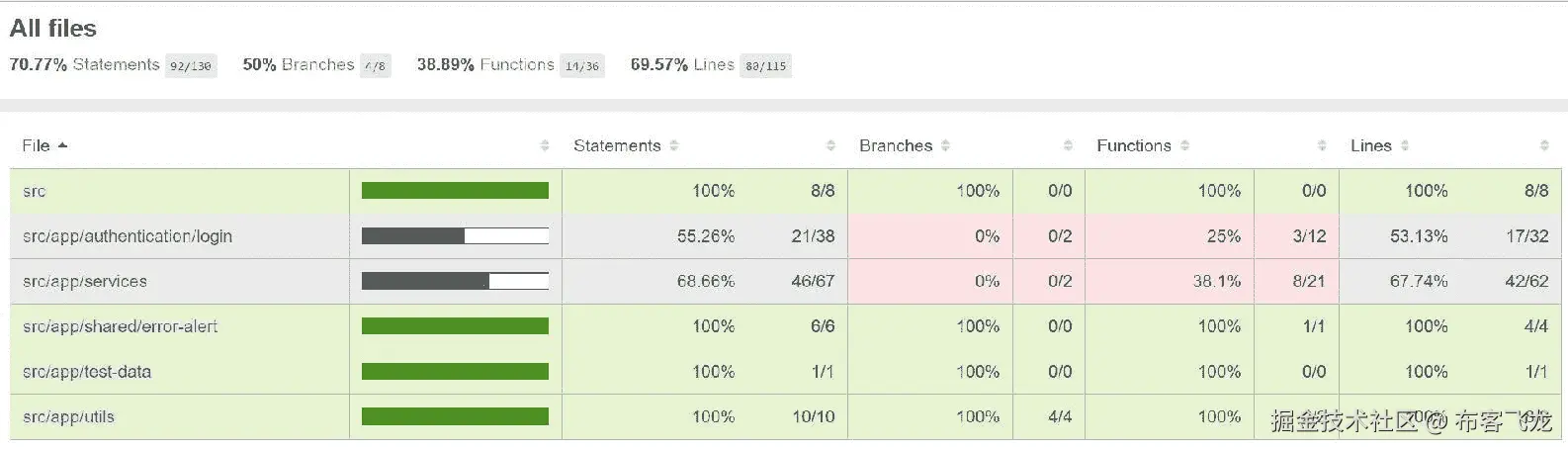Click sort arrows next to Lines label
1568x450 pixels.
[x=1405, y=145]
